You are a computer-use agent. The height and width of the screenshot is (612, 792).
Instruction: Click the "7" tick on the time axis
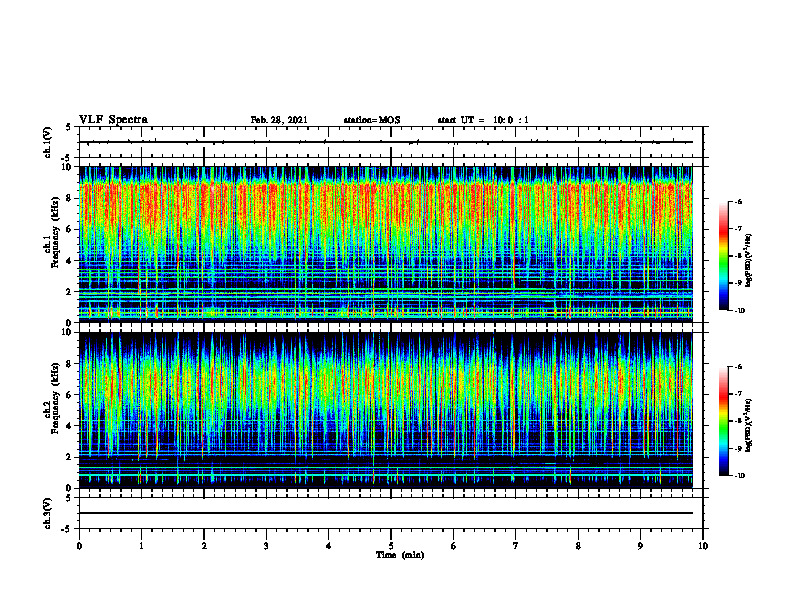coord(516,546)
